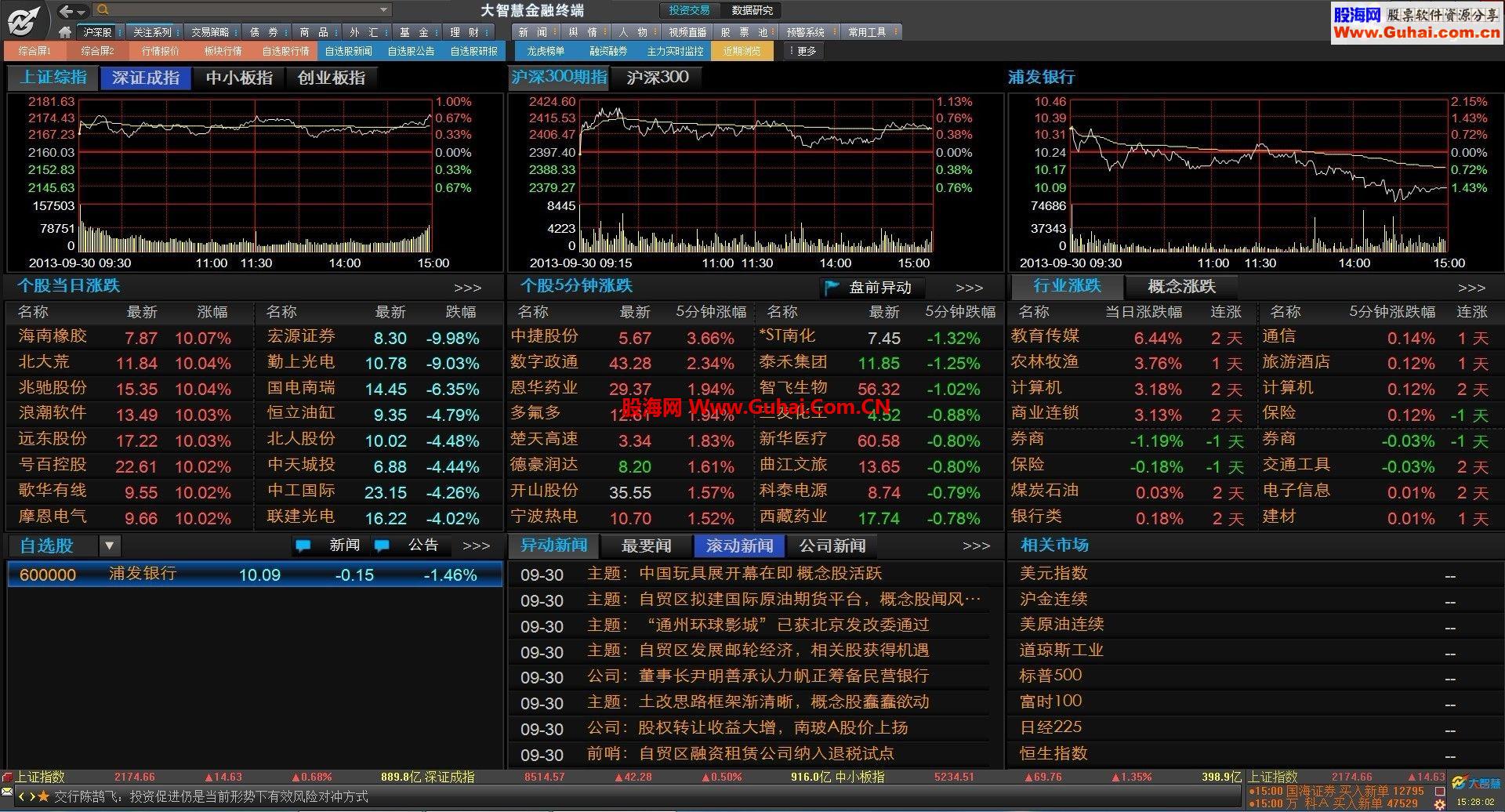Image resolution: width=1505 pixels, height=812 pixels.
Task: Click 宏源证券 in the losers list
Action: tap(301, 336)
